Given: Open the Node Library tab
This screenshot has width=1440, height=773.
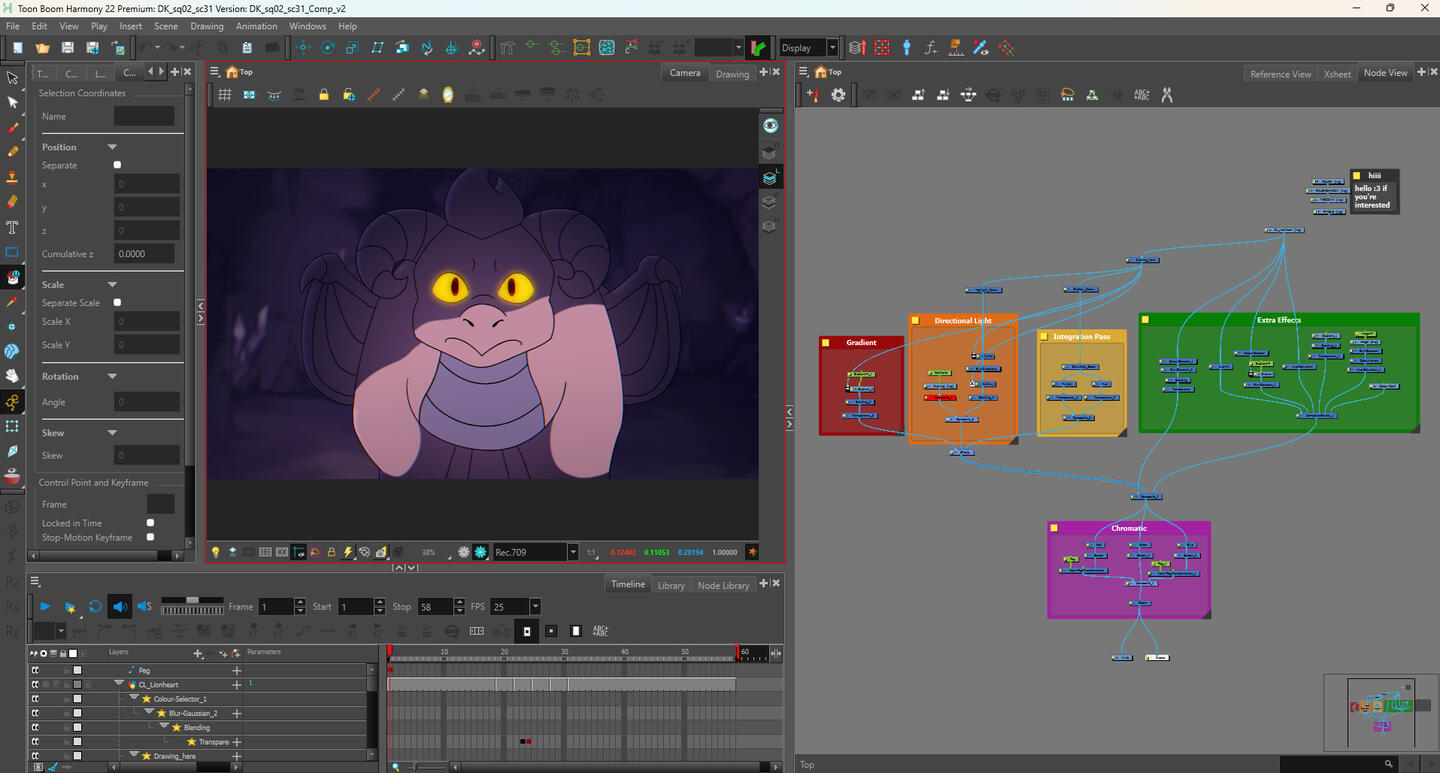Looking at the screenshot, I should pos(723,585).
